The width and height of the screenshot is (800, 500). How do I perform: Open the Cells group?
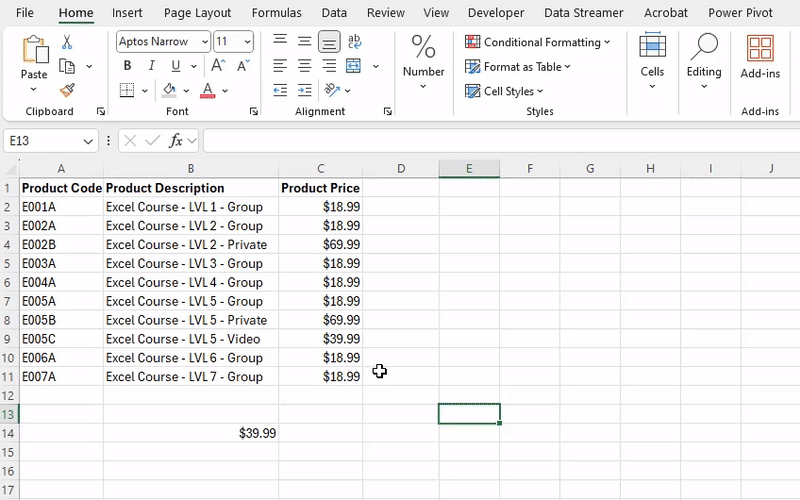click(652, 61)
